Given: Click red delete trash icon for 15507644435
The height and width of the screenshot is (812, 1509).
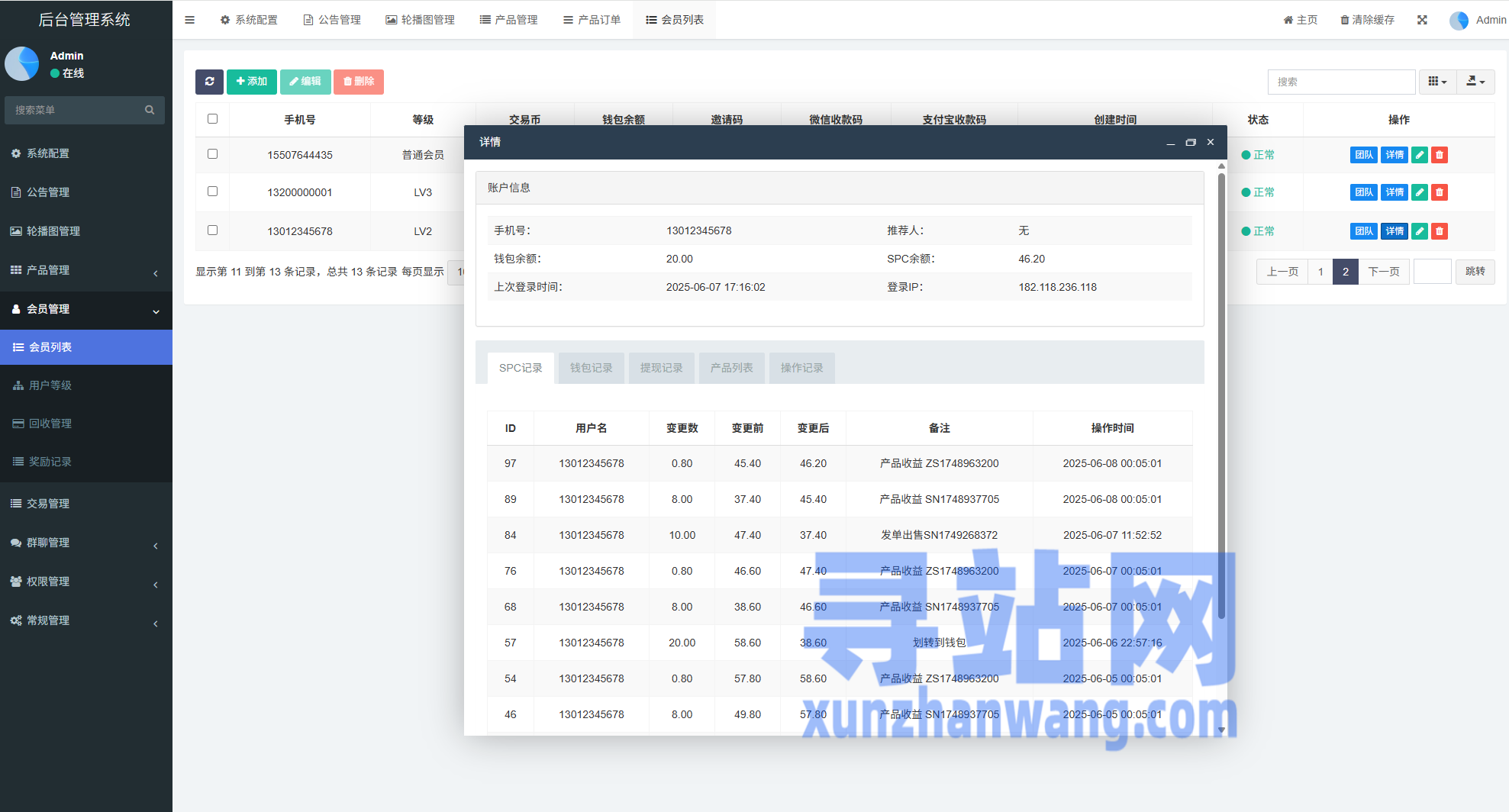Looking at the screenshot, I should [x=1440, y=155].
